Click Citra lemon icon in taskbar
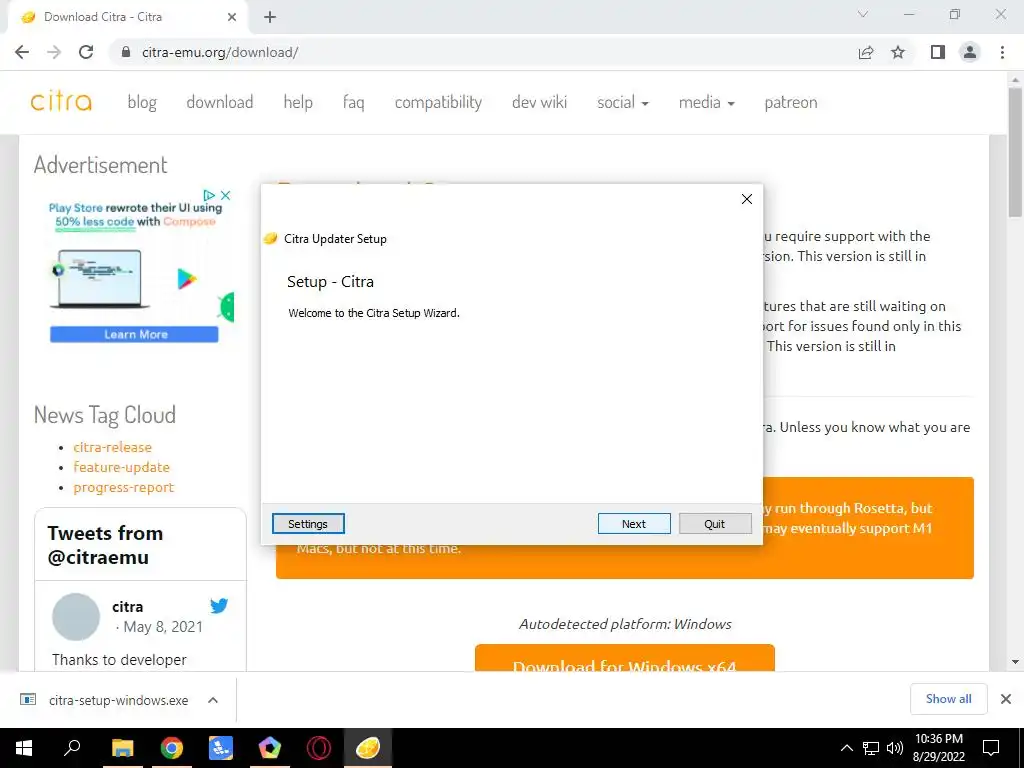The height and width of the screenshot is (768, 1024). pos(368,748)
